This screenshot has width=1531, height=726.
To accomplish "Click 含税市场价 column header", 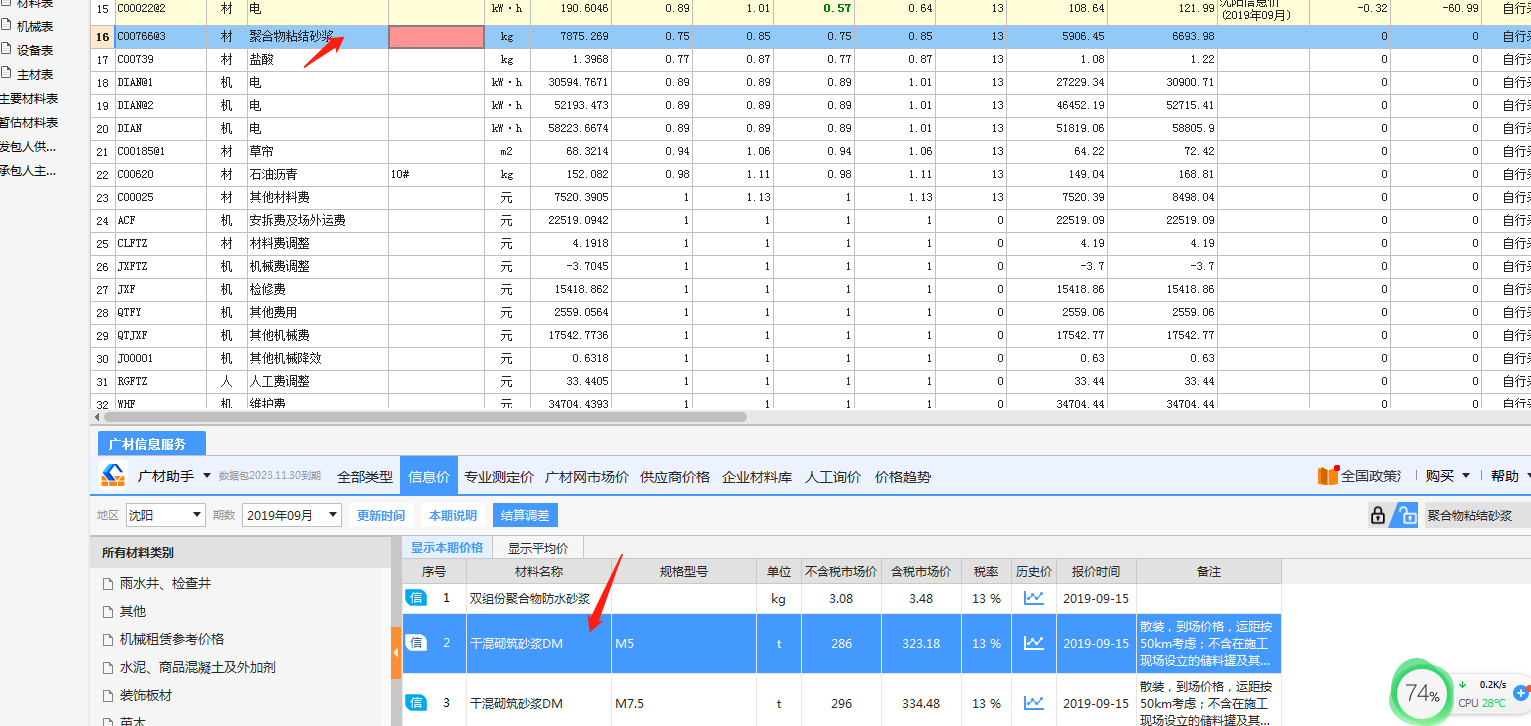I will coord(921,572).
